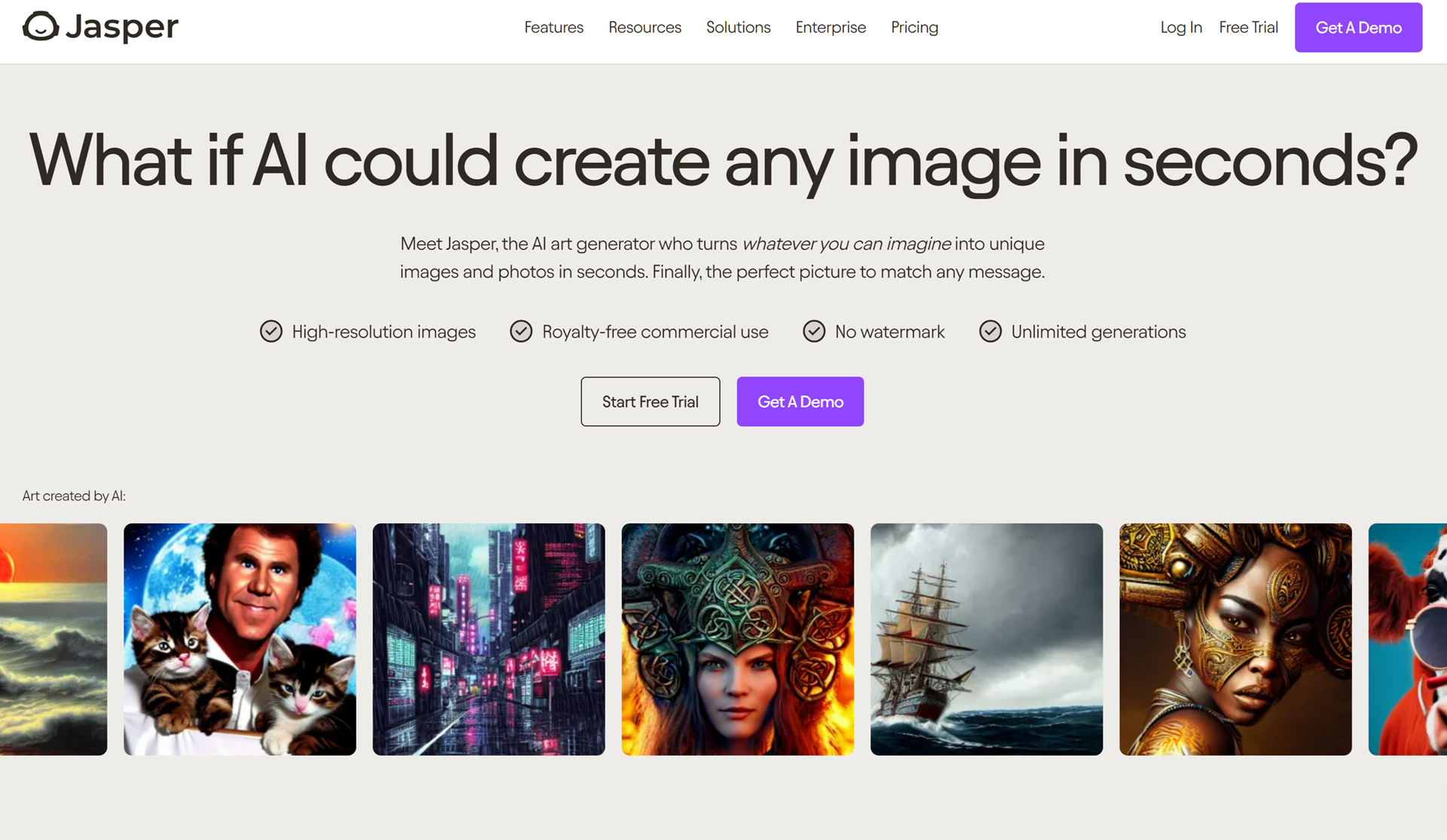Open the man with kittens artwork
Screen dimensions: 1447x840
click(x=240, y=640)
